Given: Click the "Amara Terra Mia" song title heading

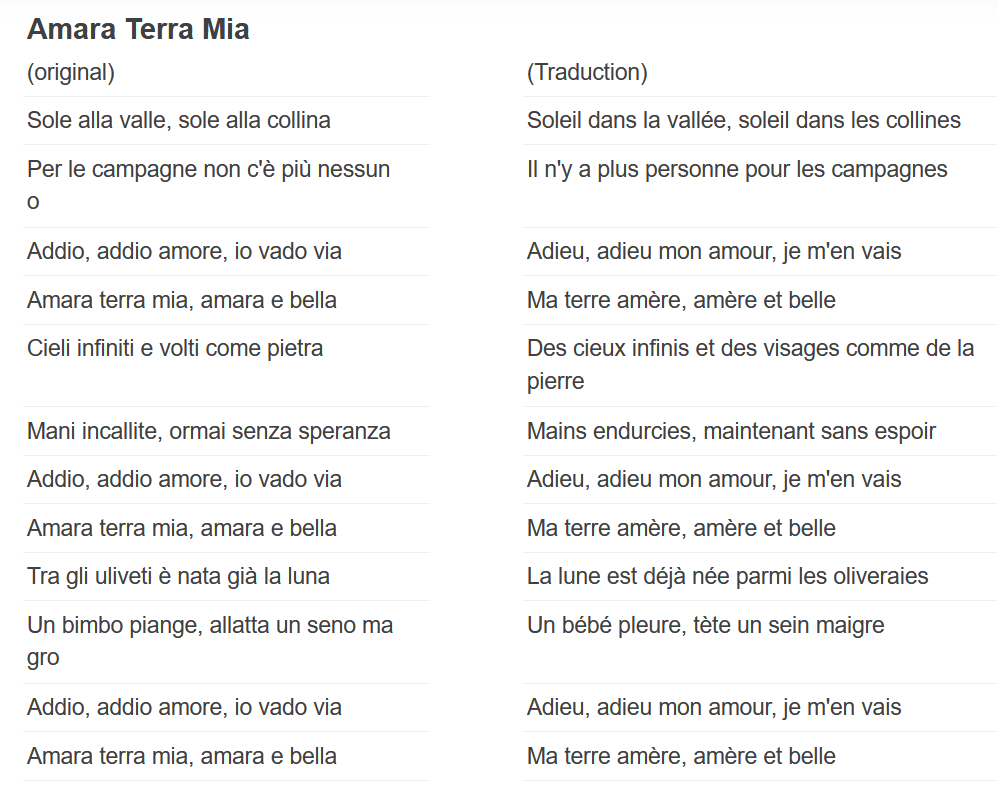Looking at the screenshot, I should (138, 30).
